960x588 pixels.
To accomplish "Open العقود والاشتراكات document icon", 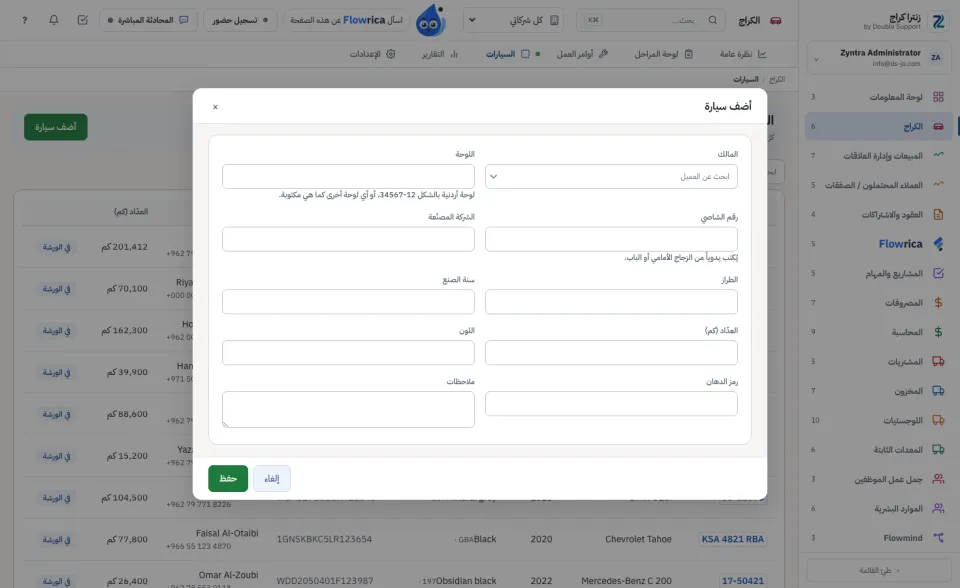I will (938, 214).
